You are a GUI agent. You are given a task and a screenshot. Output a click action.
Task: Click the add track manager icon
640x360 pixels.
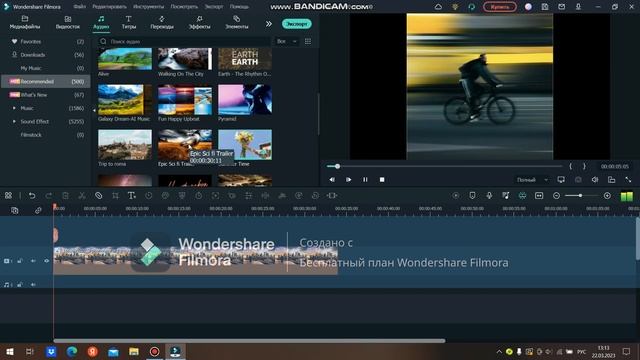[x=15, y=211]
